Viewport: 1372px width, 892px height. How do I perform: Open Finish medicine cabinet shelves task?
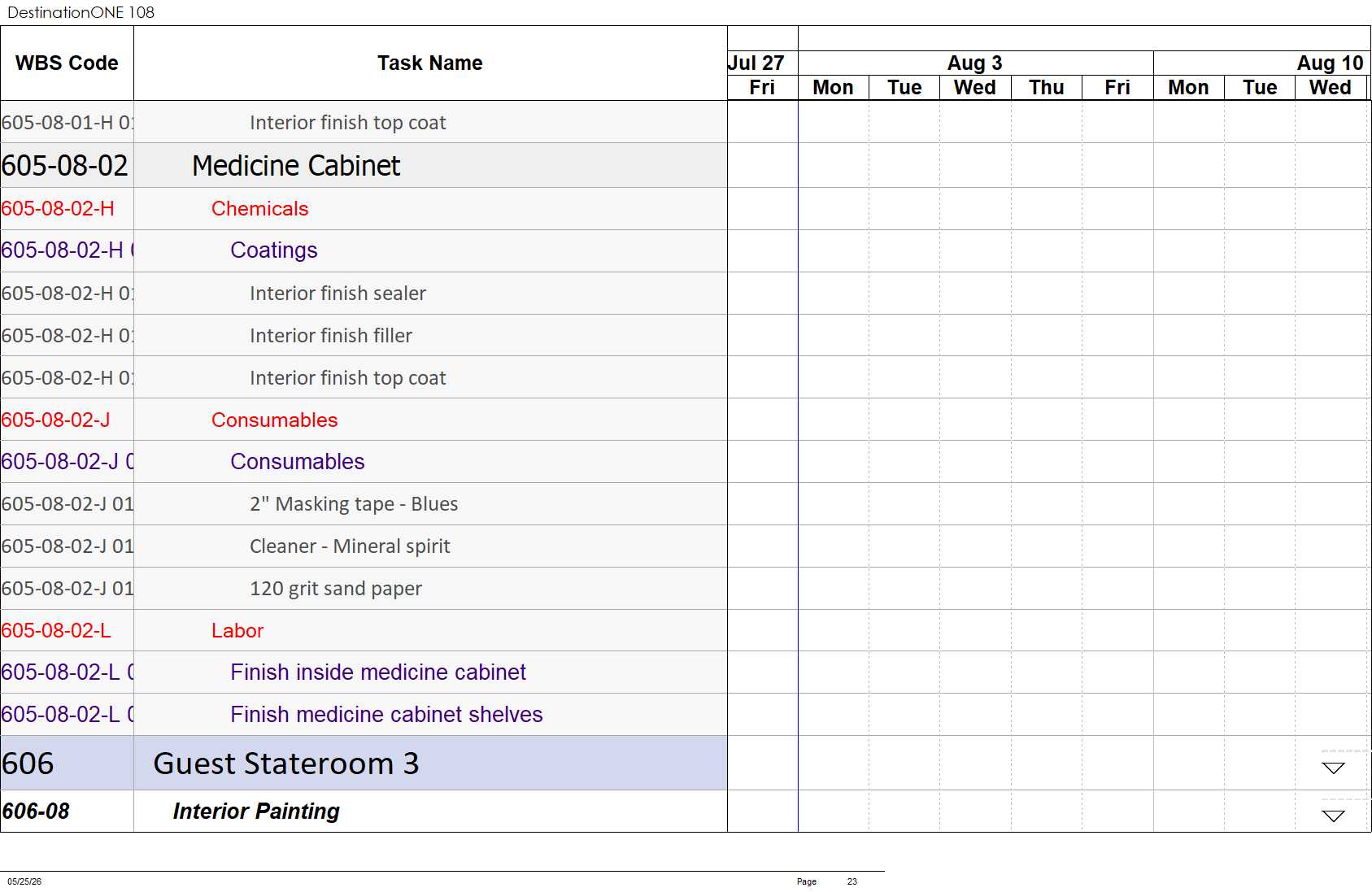pyautogui.click(x=386, y=715)
